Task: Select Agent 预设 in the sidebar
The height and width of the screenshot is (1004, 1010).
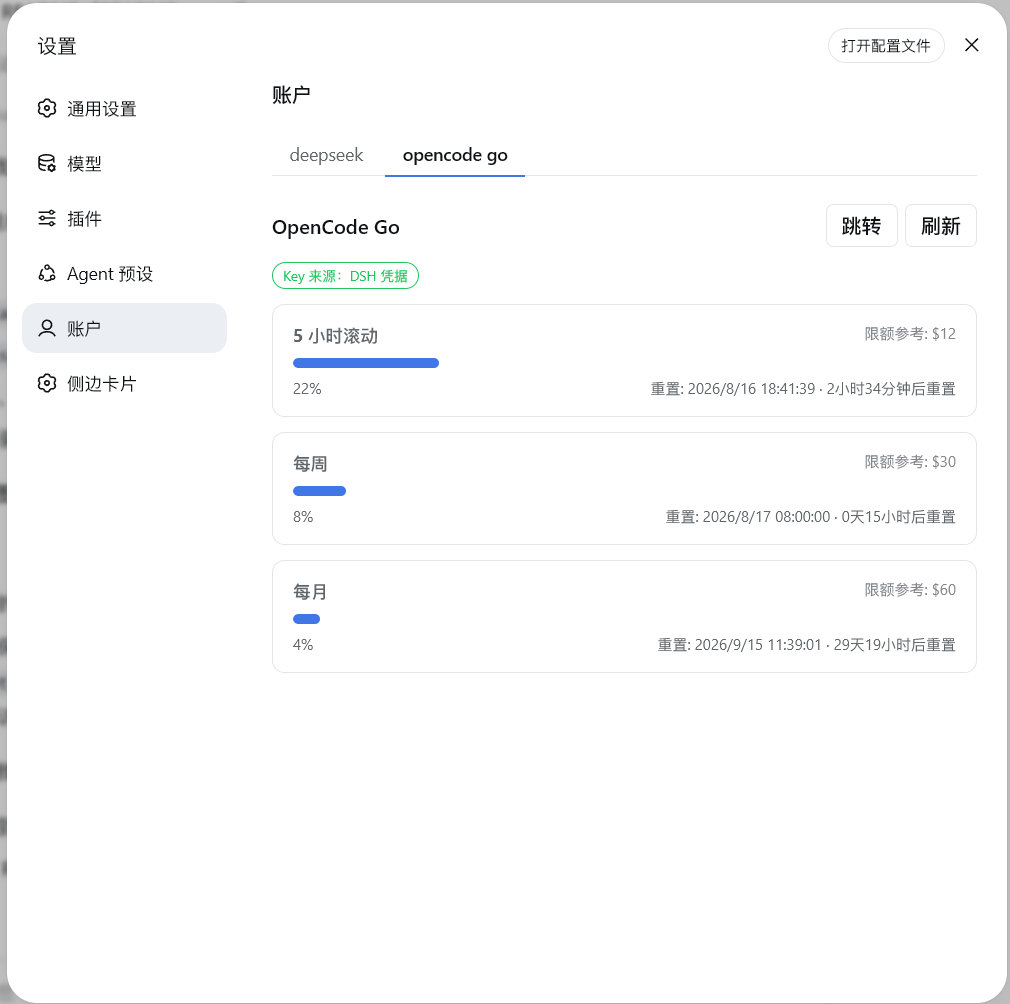Action: [x=124, y=274]
